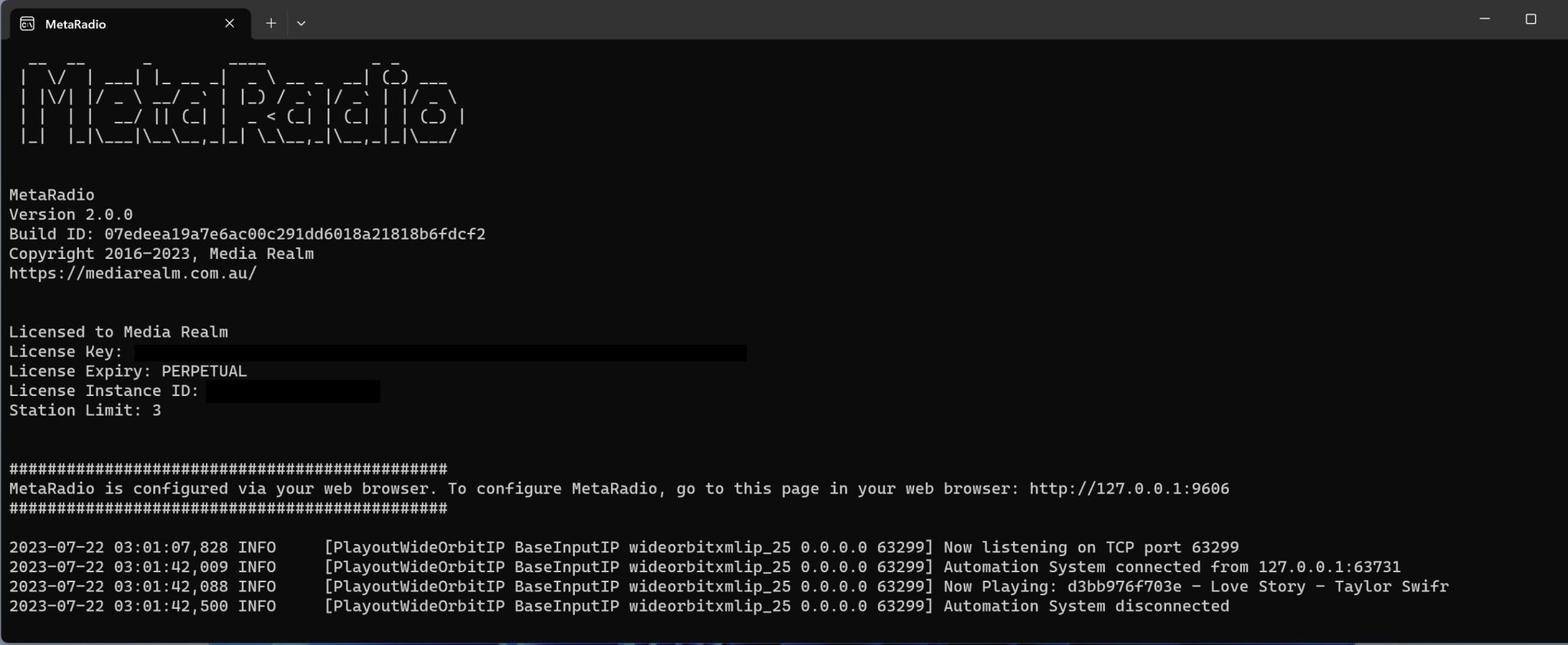
Task: Click the Station Limit: 3 text
Action: (x=84, y=410)
